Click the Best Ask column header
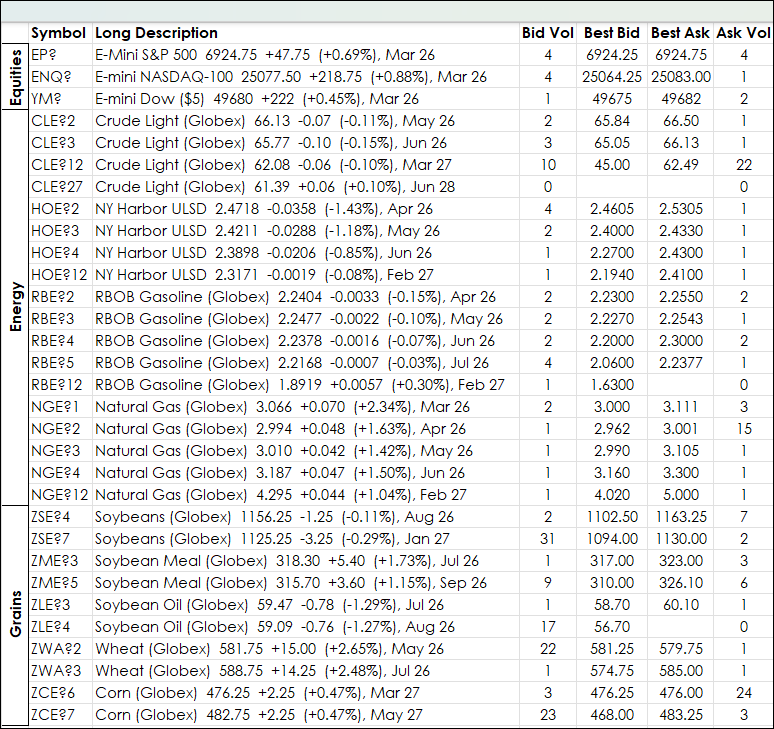This screenshot has height=729, width=774. (680, 33)
